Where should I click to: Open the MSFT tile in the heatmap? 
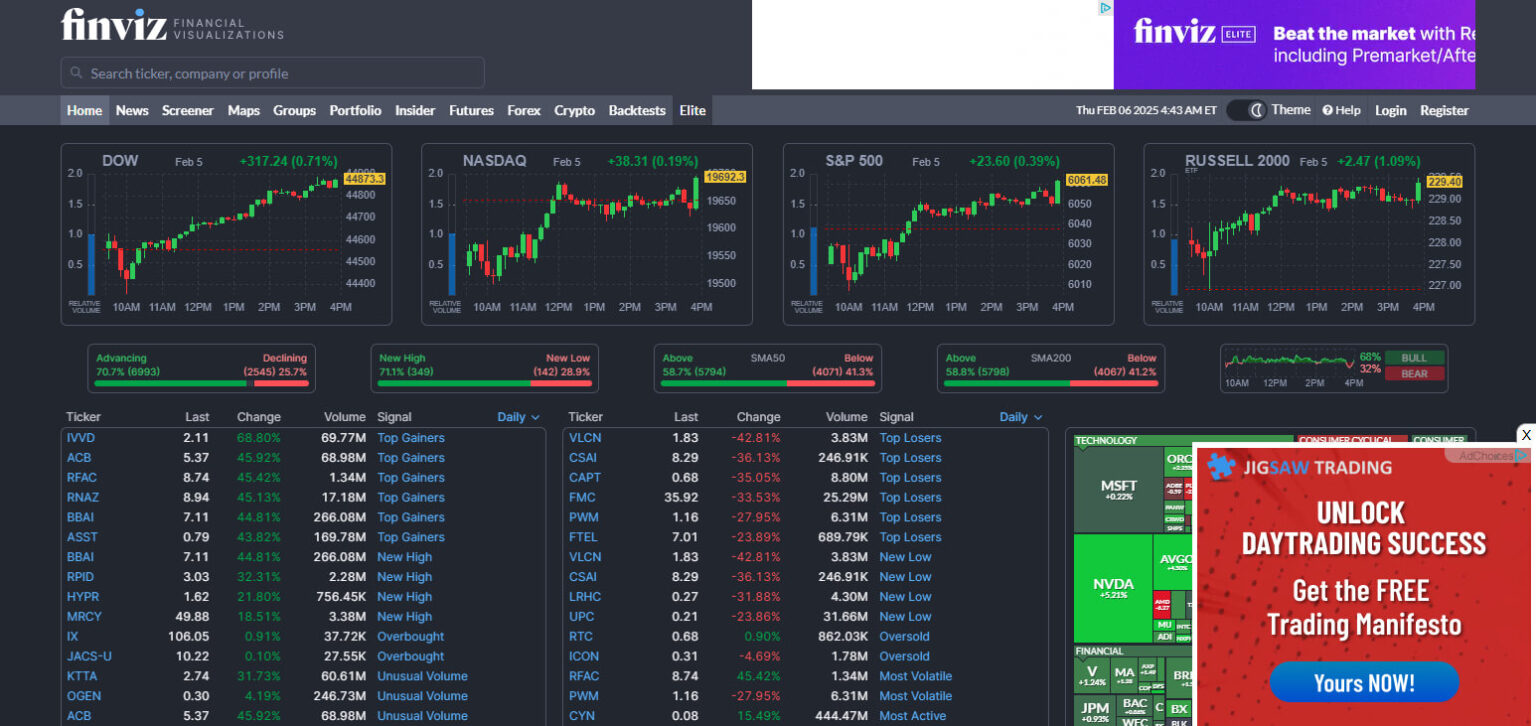[x=1117, y=488]
